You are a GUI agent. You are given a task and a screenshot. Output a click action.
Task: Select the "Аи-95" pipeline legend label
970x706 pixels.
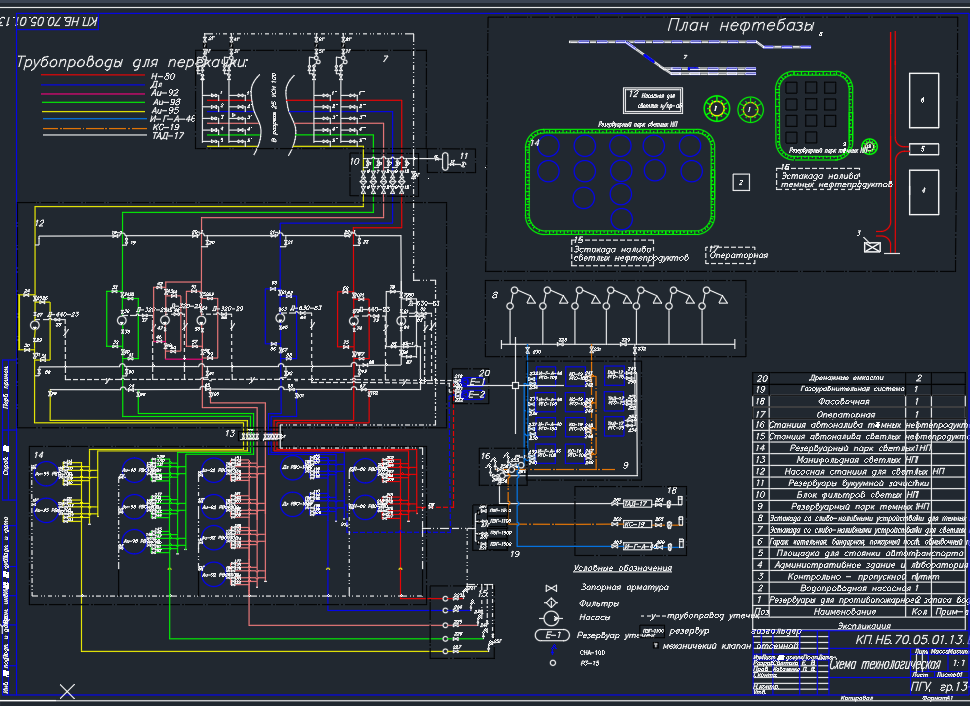tap(165, 110)
